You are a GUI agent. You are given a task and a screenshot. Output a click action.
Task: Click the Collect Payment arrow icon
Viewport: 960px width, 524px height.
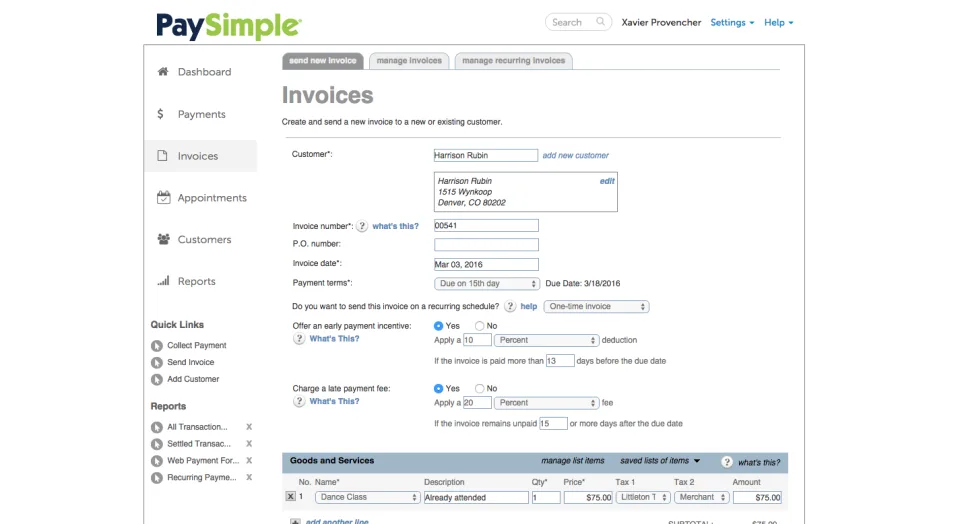[x=157, y=346]
